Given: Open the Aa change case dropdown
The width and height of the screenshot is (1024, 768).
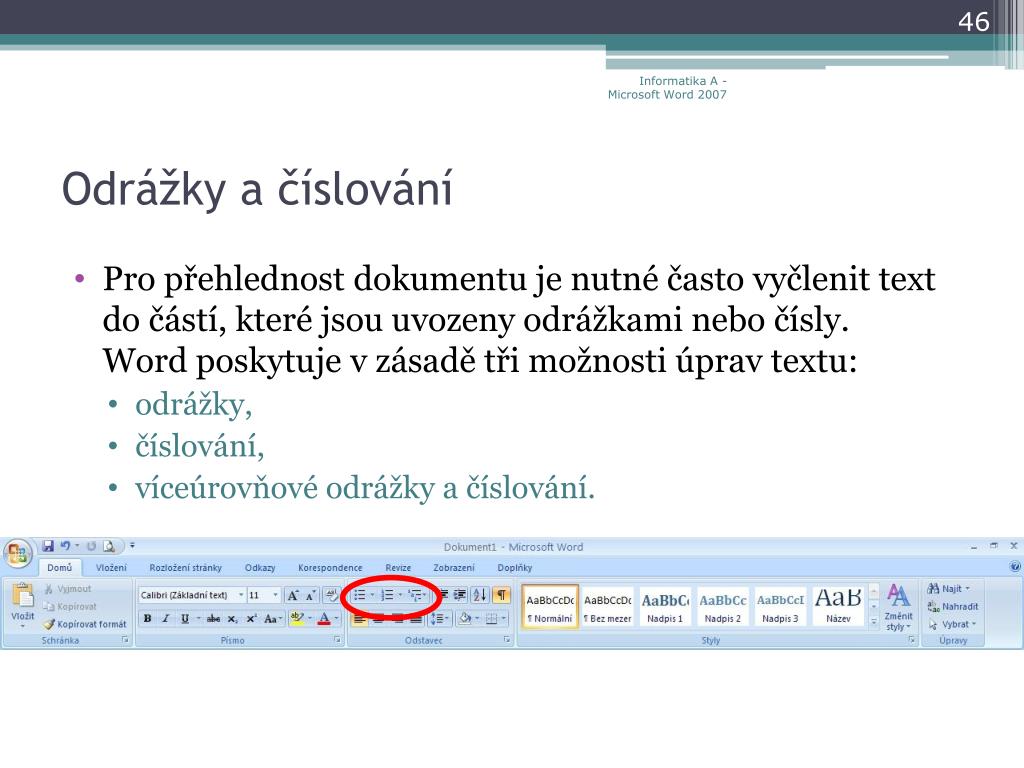Looking at the screenshot, I should (273, 619).
